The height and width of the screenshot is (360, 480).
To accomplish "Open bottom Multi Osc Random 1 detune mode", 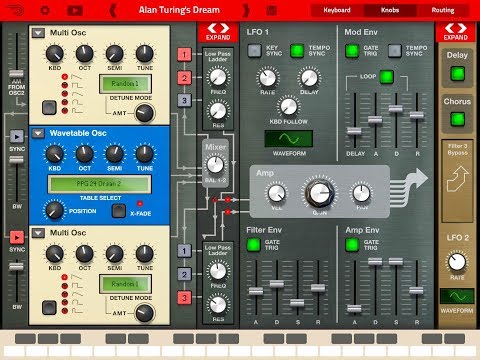I will click(125, 284).
